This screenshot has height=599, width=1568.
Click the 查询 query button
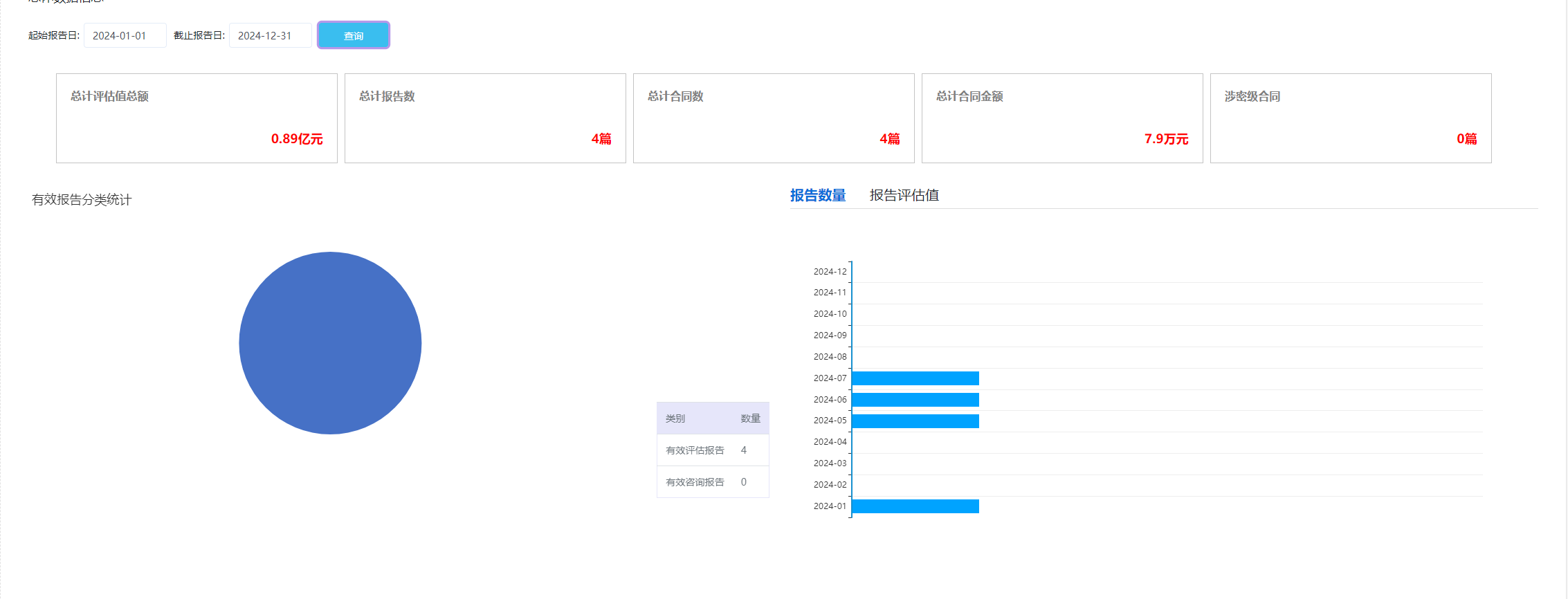click(353, 35)
